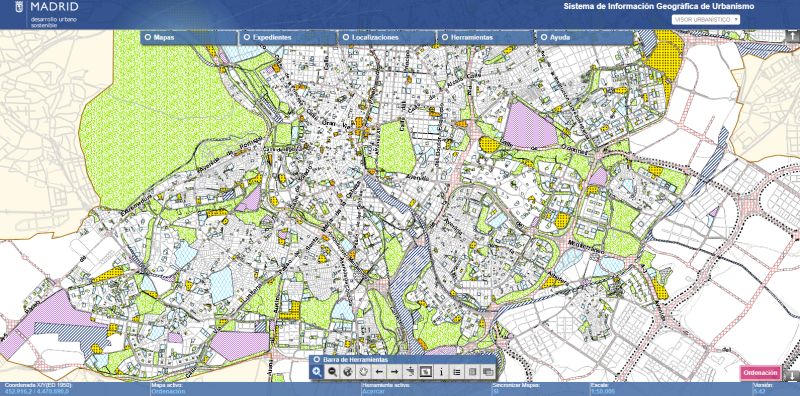
Task: Click the pink Ordenación button
Action: pos(761,373)
